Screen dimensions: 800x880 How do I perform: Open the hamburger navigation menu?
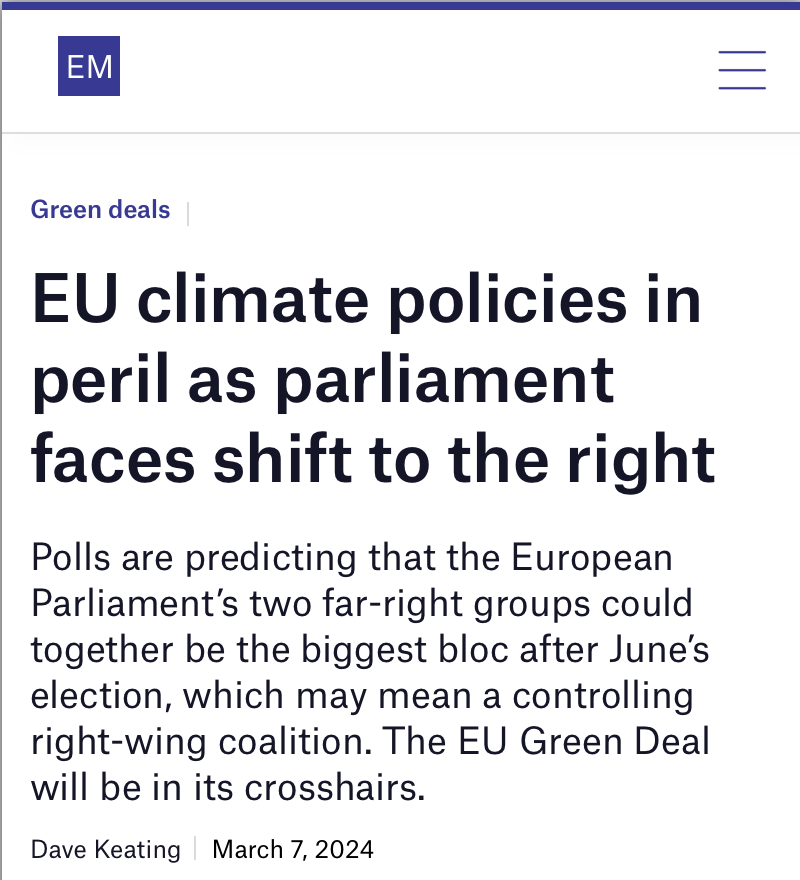pyautogui.click(x=742, y=70)
